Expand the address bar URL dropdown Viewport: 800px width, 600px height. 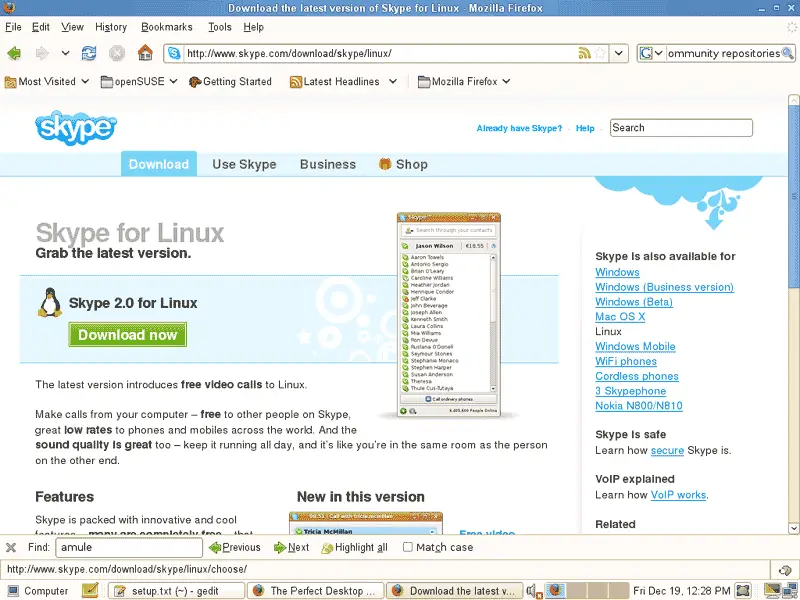click(x=619, y=53)
